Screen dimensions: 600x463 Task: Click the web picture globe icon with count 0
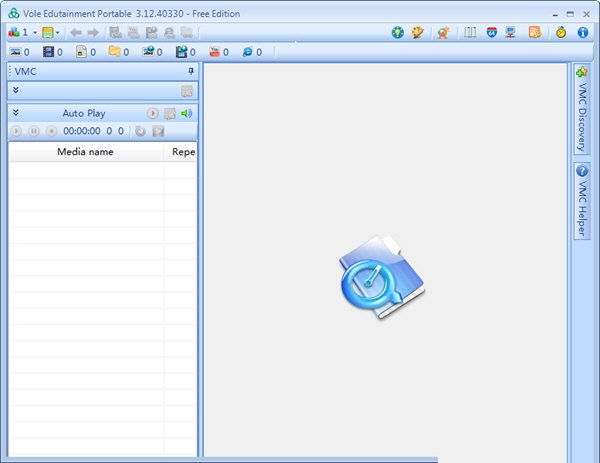point(148,51)
